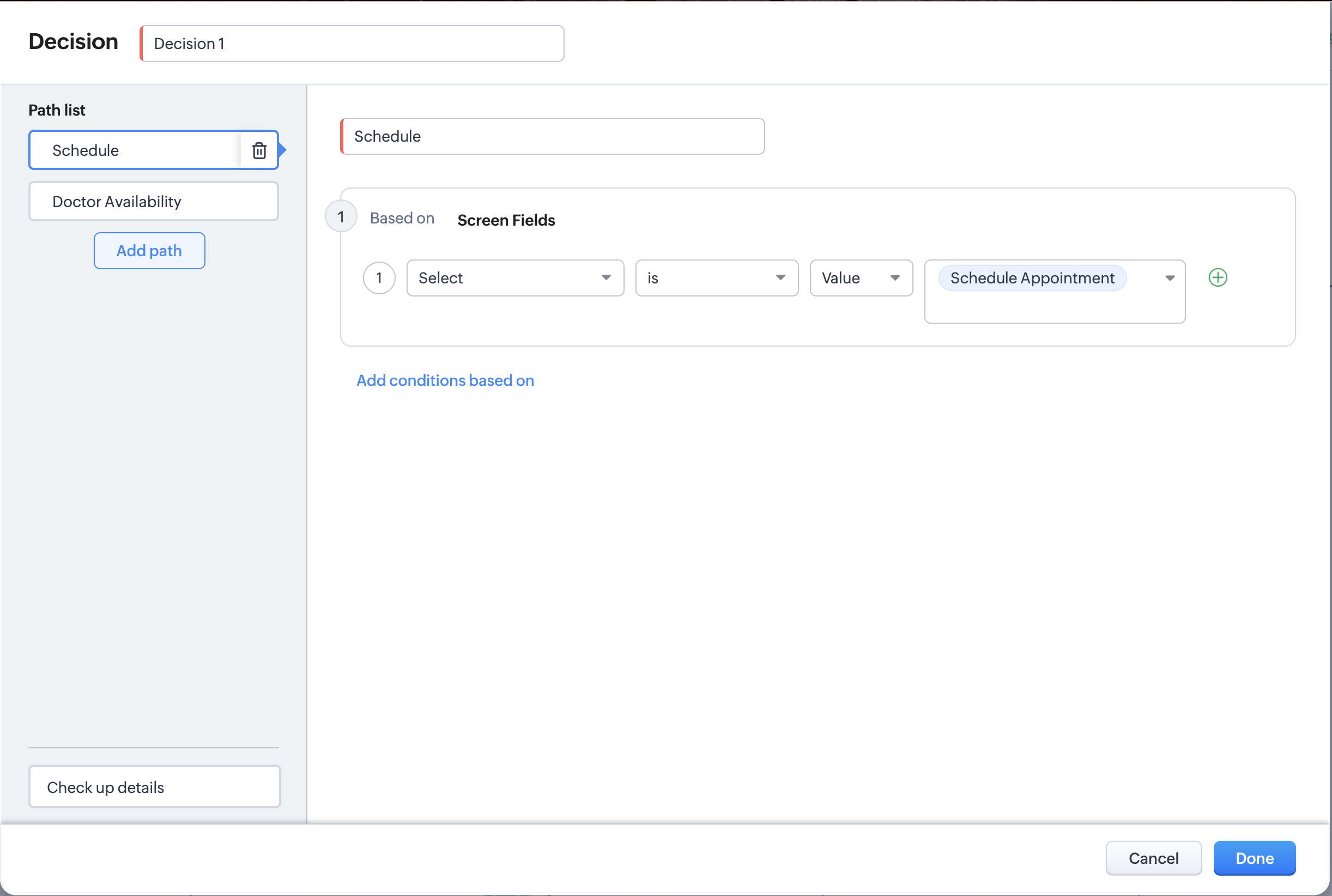Select the Doctor Availability path

(153, 202)
